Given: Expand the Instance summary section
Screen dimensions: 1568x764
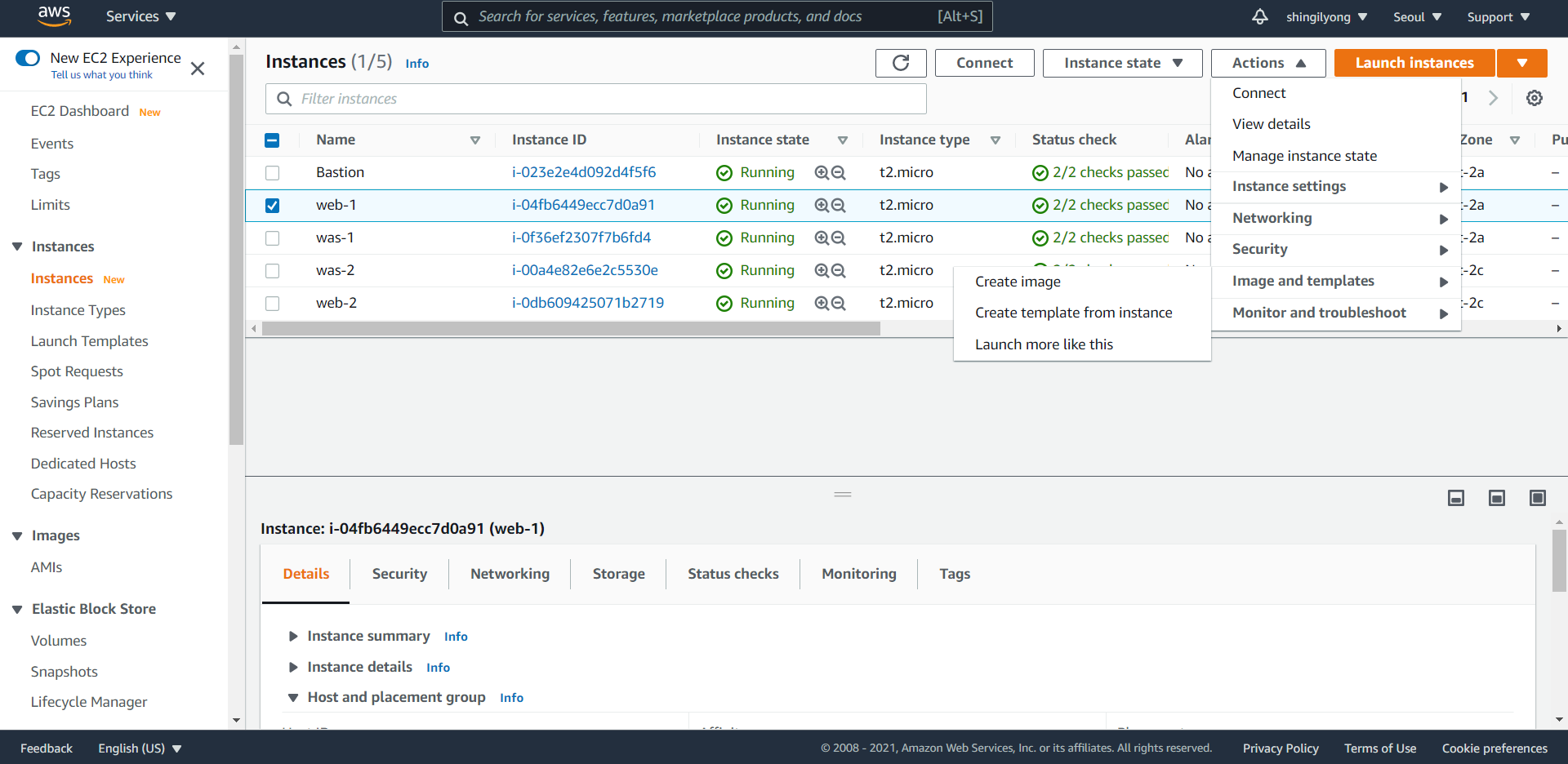Looking at the screenshot, I should pos(293,636).
